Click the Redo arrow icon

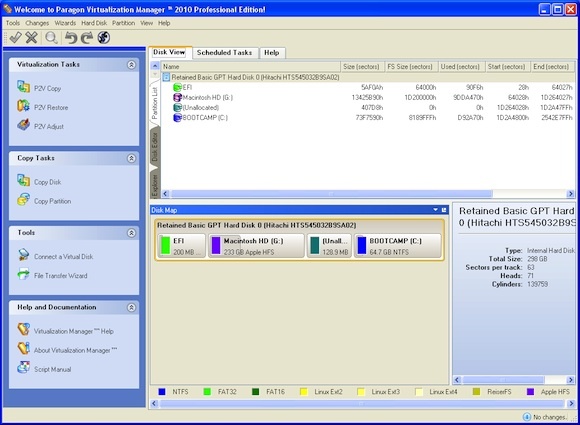tap(87, 37)
